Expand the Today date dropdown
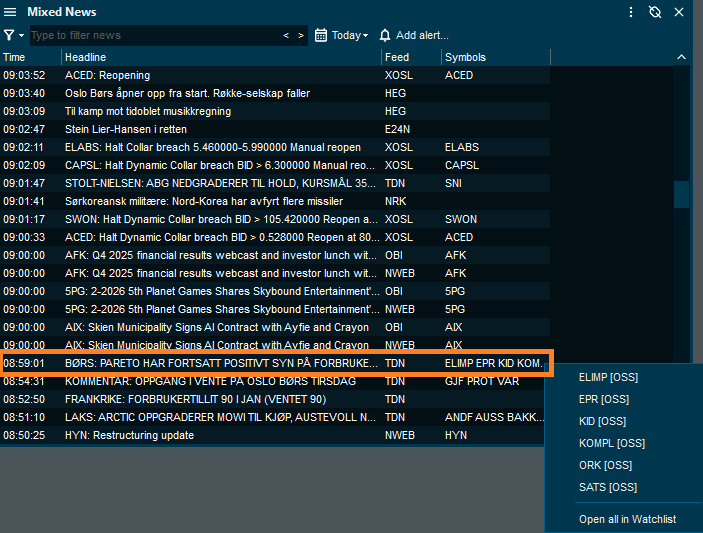This screenshot has width=703, height=533. (x=349, y=35)
